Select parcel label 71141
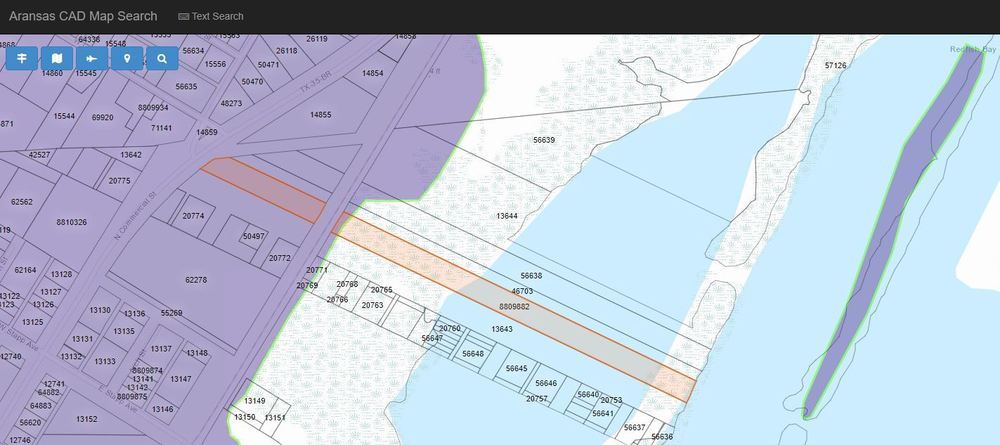1000x445 pixels. pyautogui.click(x=161, y=128)
